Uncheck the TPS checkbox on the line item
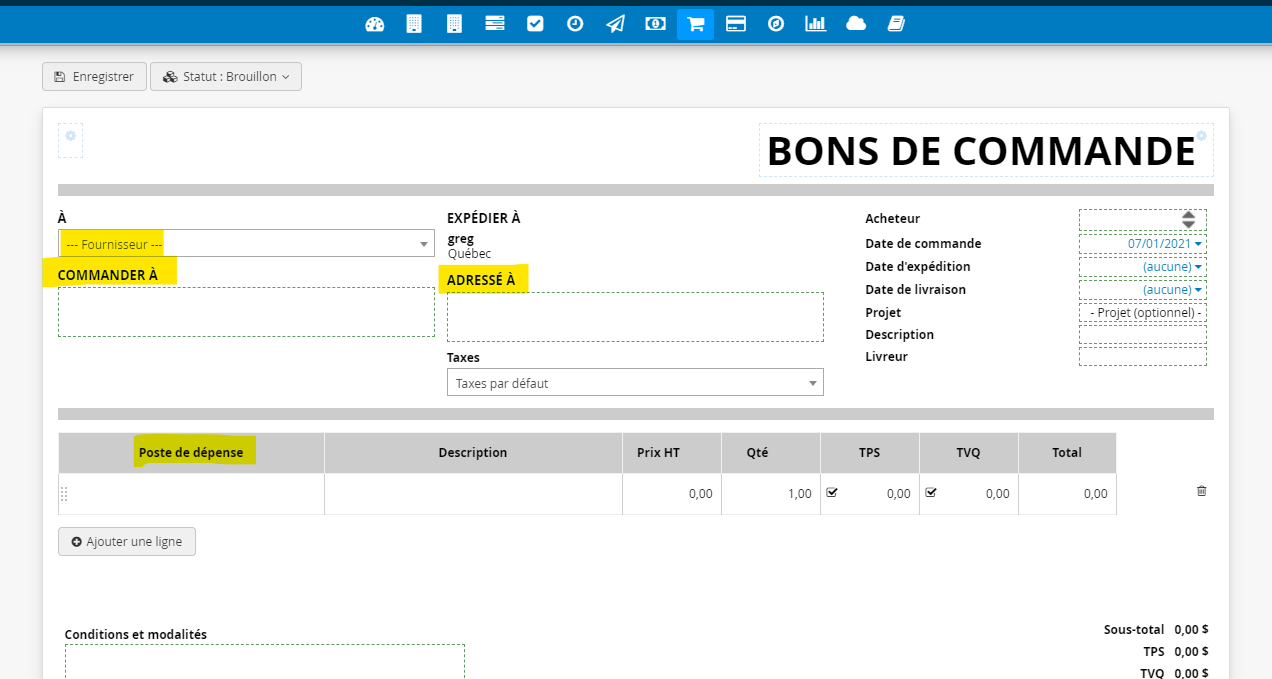 pyautogui.click(x=833, y=491)
